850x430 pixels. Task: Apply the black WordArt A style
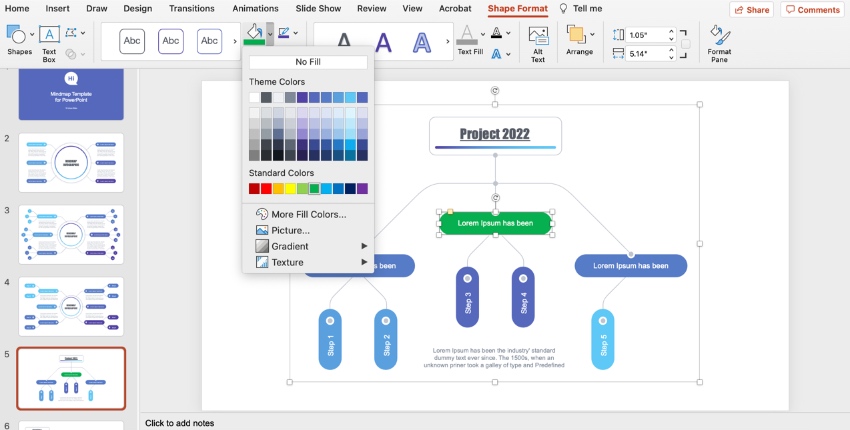pos(344,42)
